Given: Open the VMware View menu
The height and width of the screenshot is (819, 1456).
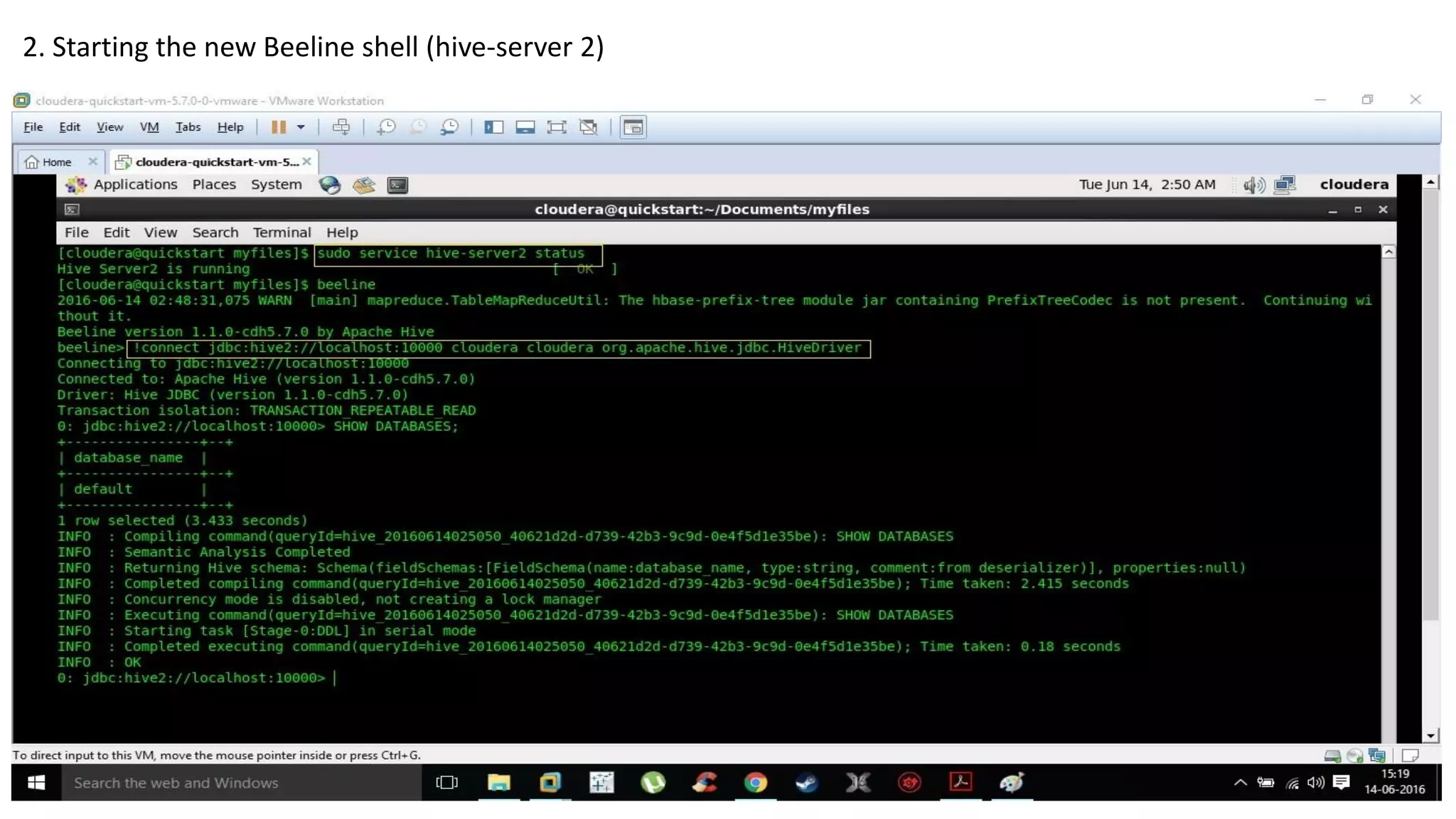Looking at the screenshot, I should (x=109, y=127).
